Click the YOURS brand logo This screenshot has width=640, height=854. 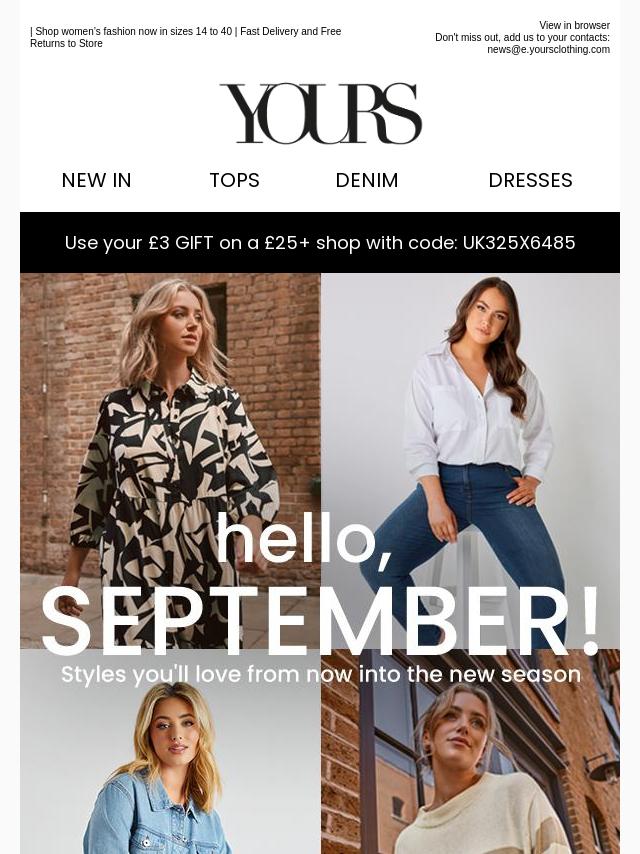(321, 113)
